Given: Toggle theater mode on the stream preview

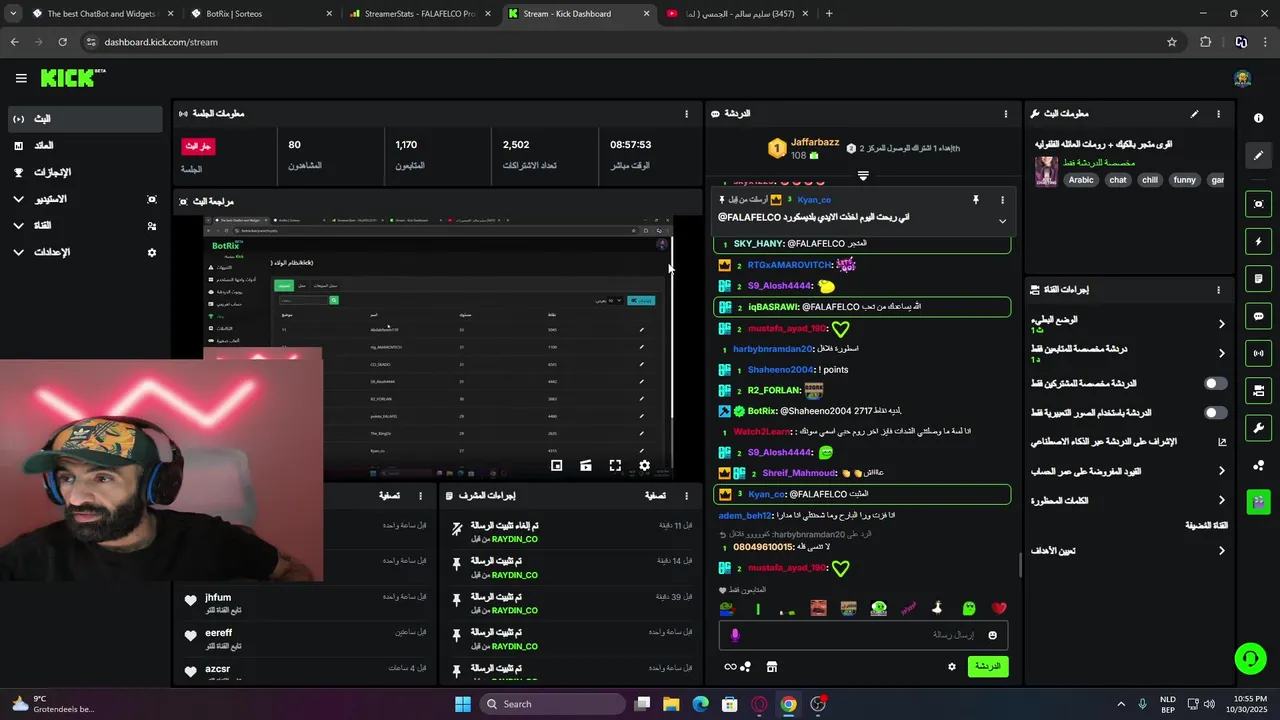Looking at the screenshot, I should (x=586, y=465).
